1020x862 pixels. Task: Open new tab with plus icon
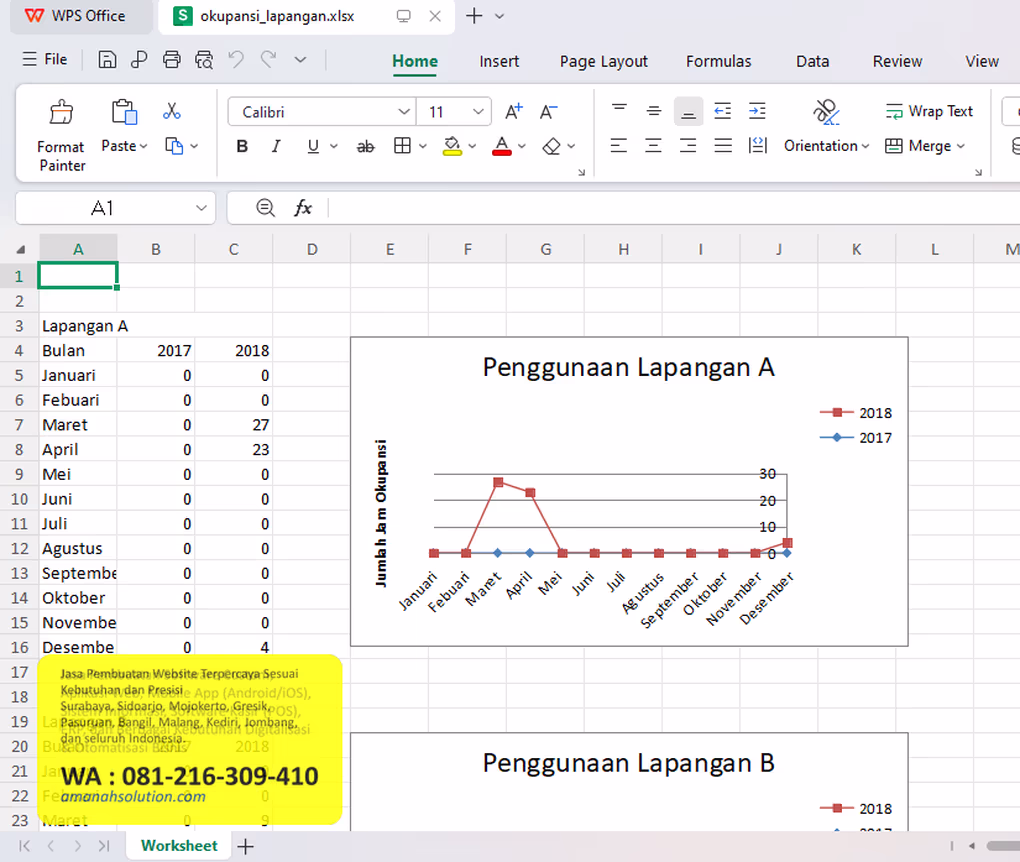point(474,16)
